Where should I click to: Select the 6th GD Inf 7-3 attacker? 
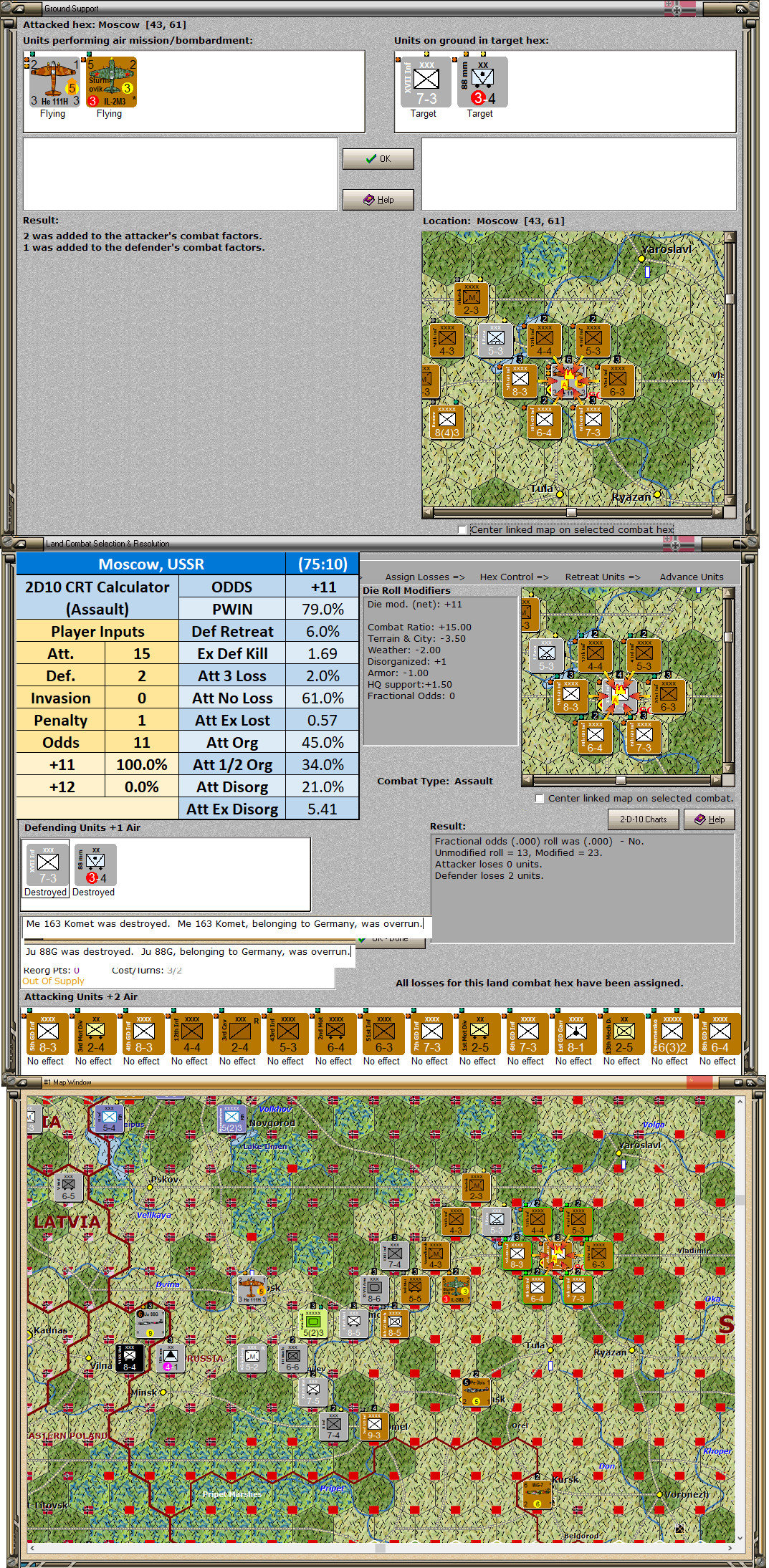pyautogui.click(x=527, y=1034)
